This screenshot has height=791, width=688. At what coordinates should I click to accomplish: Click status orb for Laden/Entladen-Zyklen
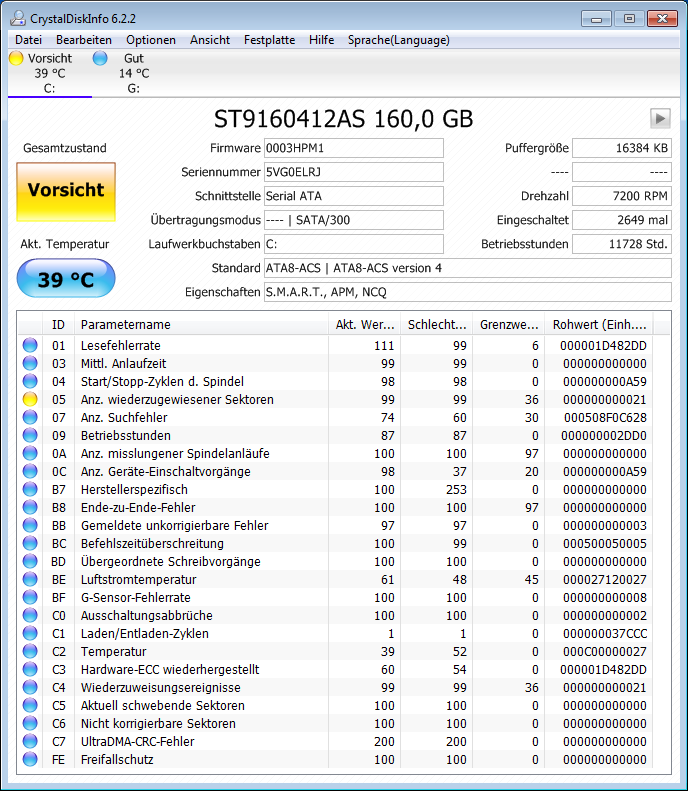[x=30, y=633]
